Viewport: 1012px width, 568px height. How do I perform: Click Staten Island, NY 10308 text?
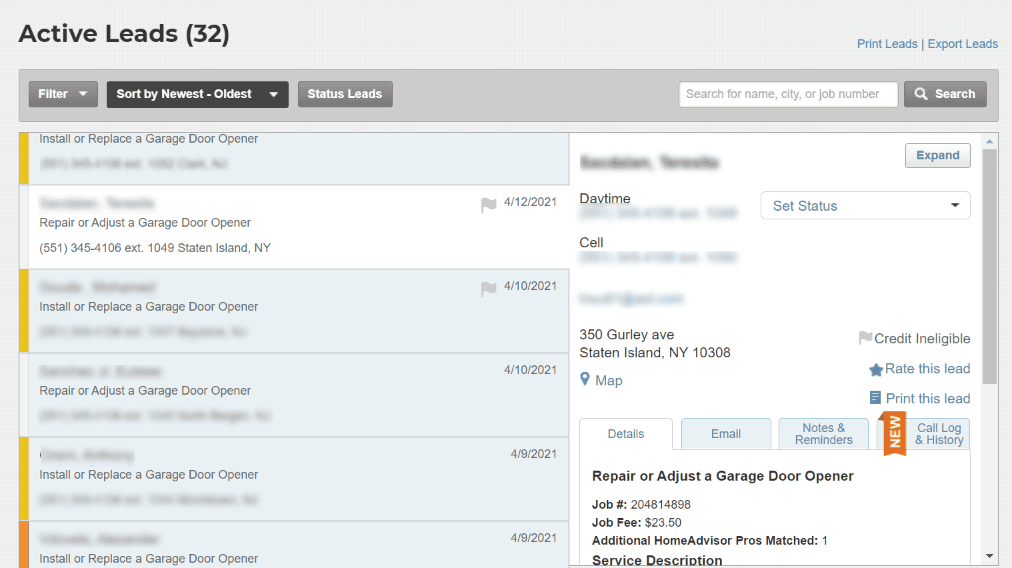(655, 352)
